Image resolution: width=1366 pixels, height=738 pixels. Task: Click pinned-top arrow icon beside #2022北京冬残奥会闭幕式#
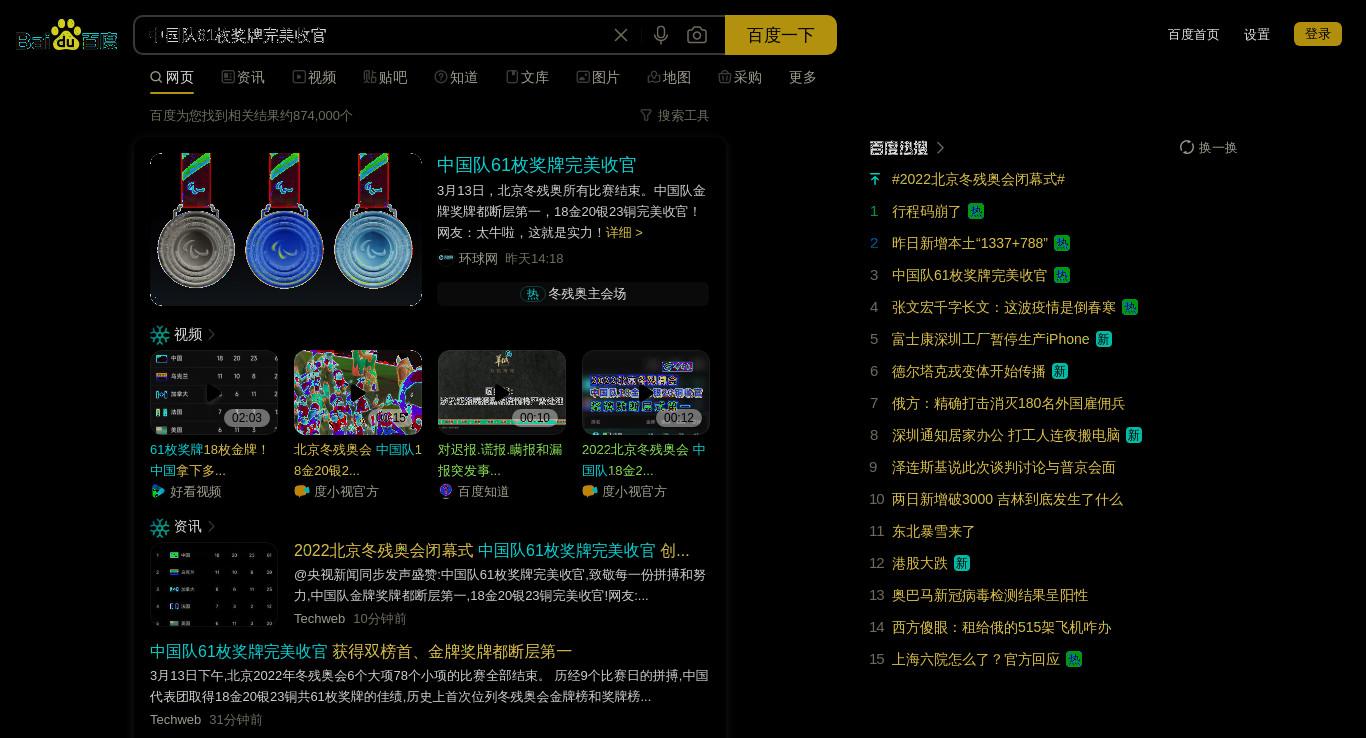coord(875,179)
